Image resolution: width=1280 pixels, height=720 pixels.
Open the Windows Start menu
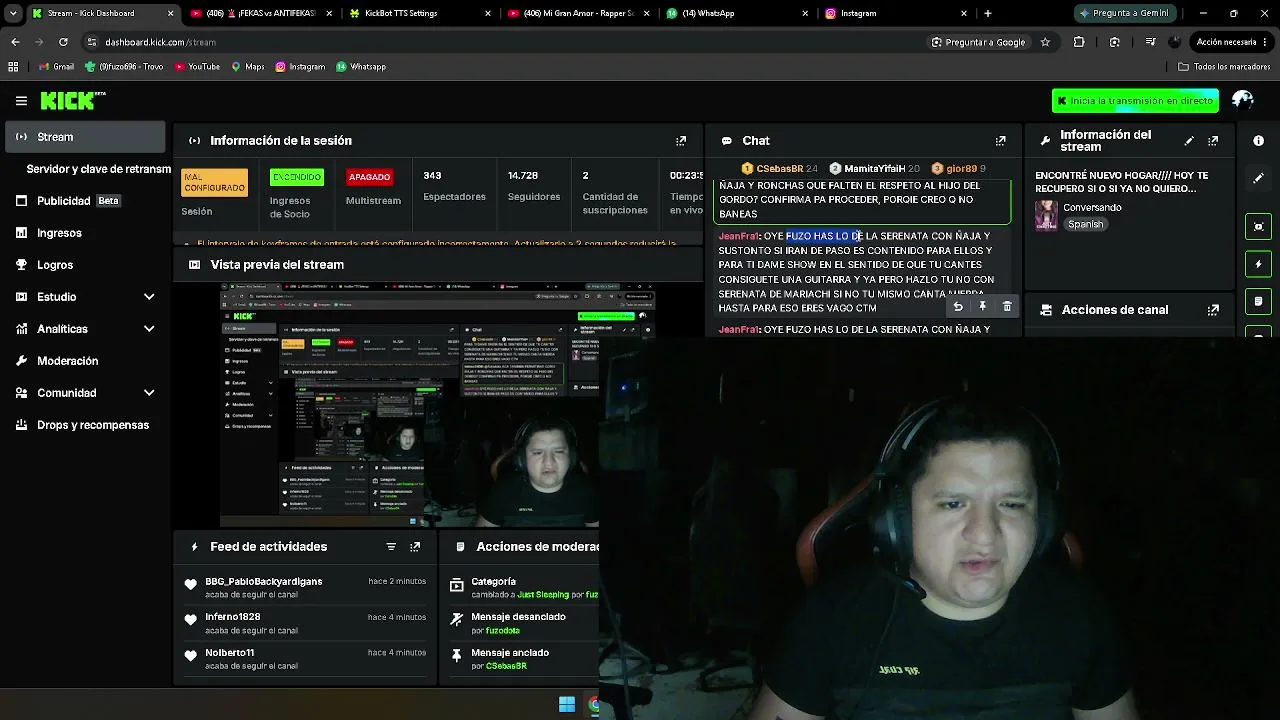pos(567,705)
